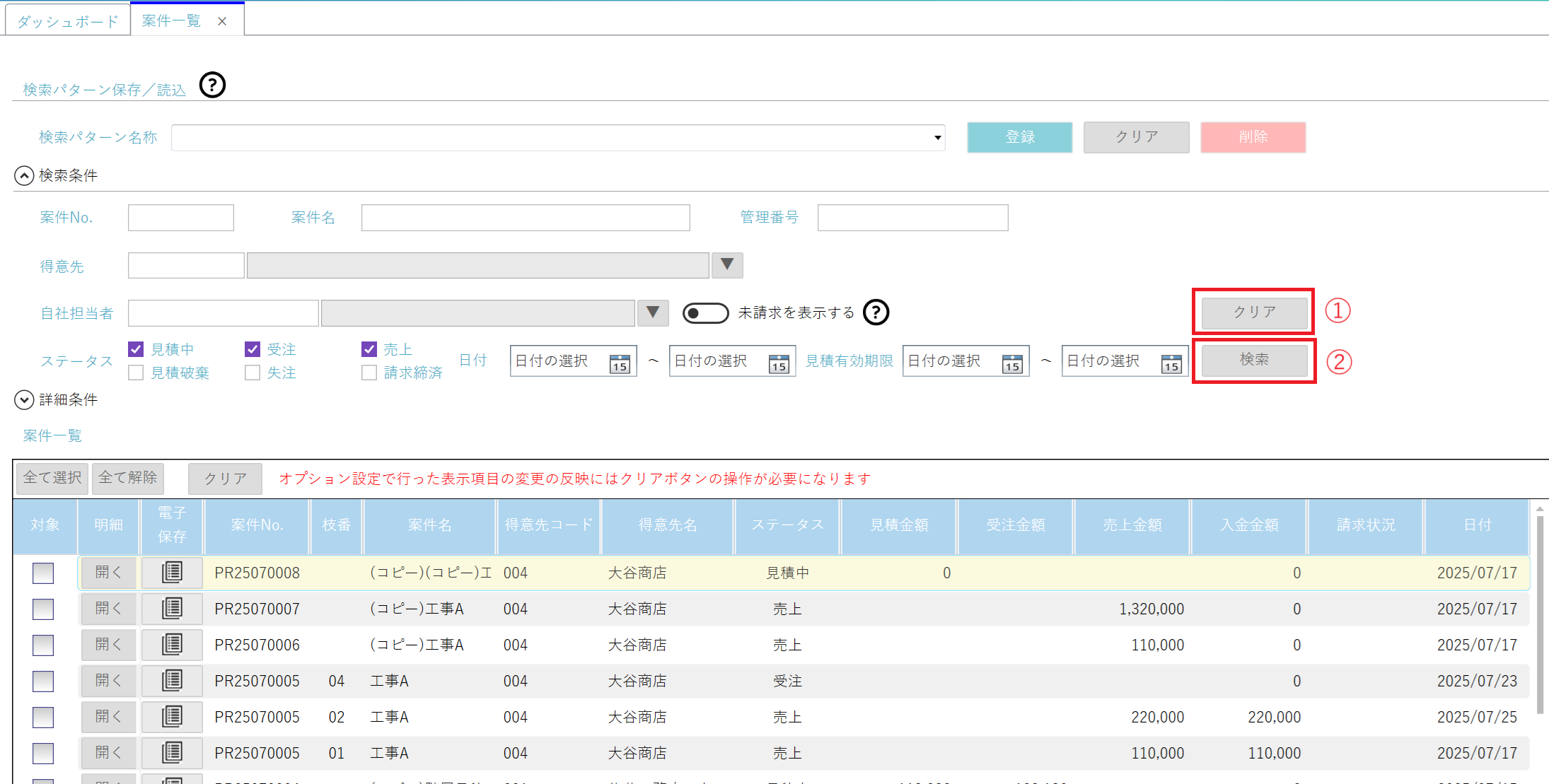Image resolution: width=1549 pixels, height=784 pixels.
Task: Open 電子保存 document icon for PR25070008
Action: pyautogui.click(x=172, y=572)
